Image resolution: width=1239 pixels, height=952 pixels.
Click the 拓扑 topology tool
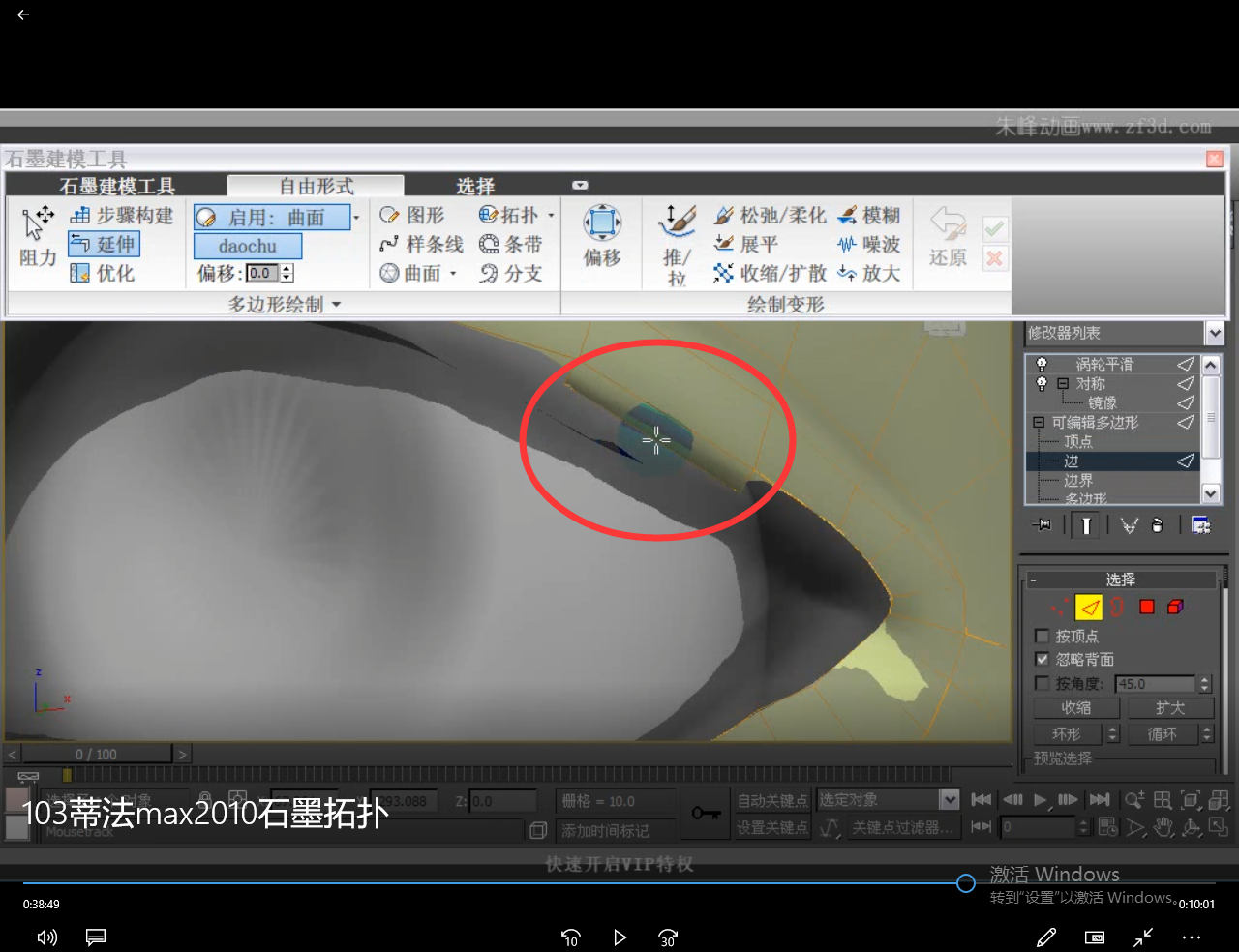[x=508, y=215]
